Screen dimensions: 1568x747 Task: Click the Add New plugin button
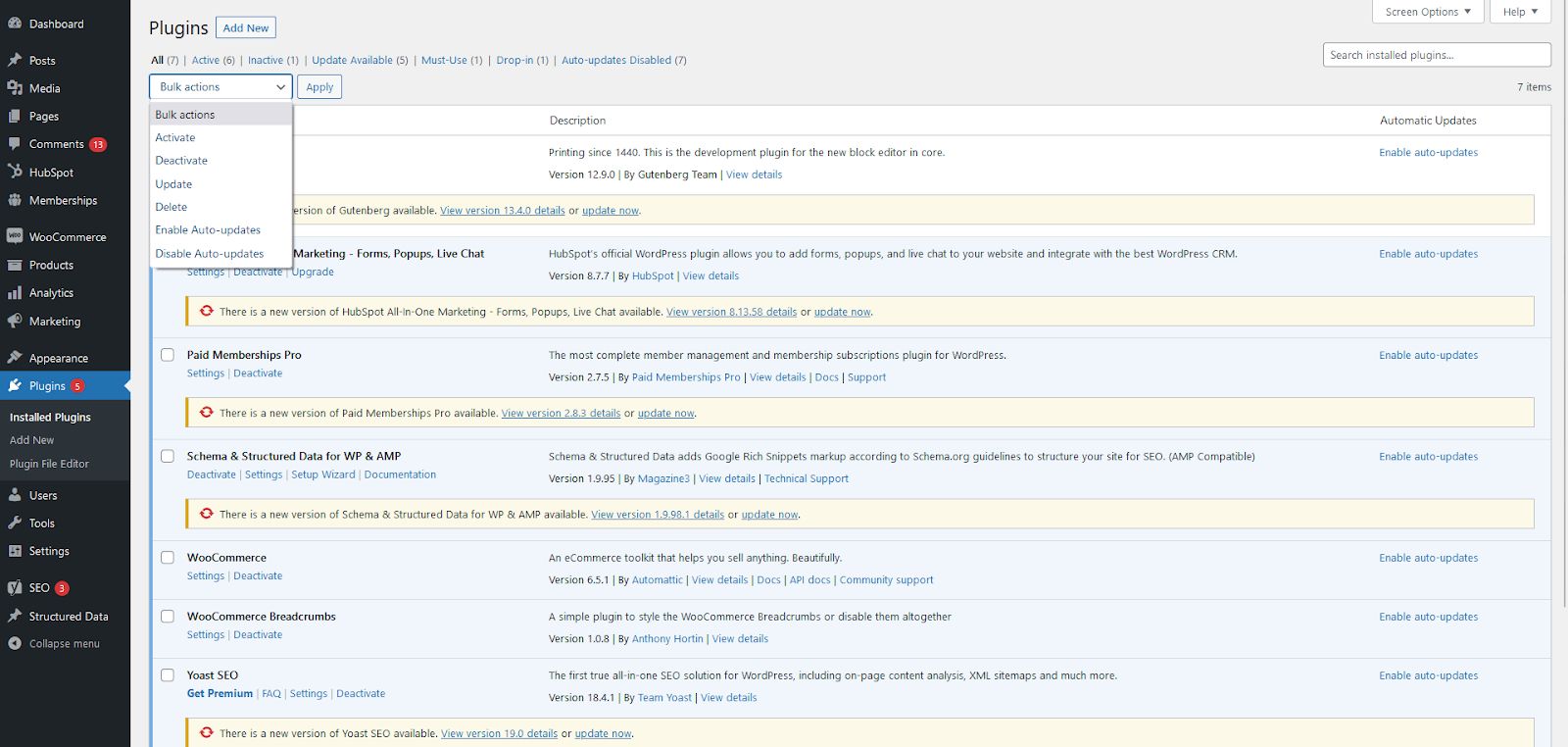(x=246, y=27)
